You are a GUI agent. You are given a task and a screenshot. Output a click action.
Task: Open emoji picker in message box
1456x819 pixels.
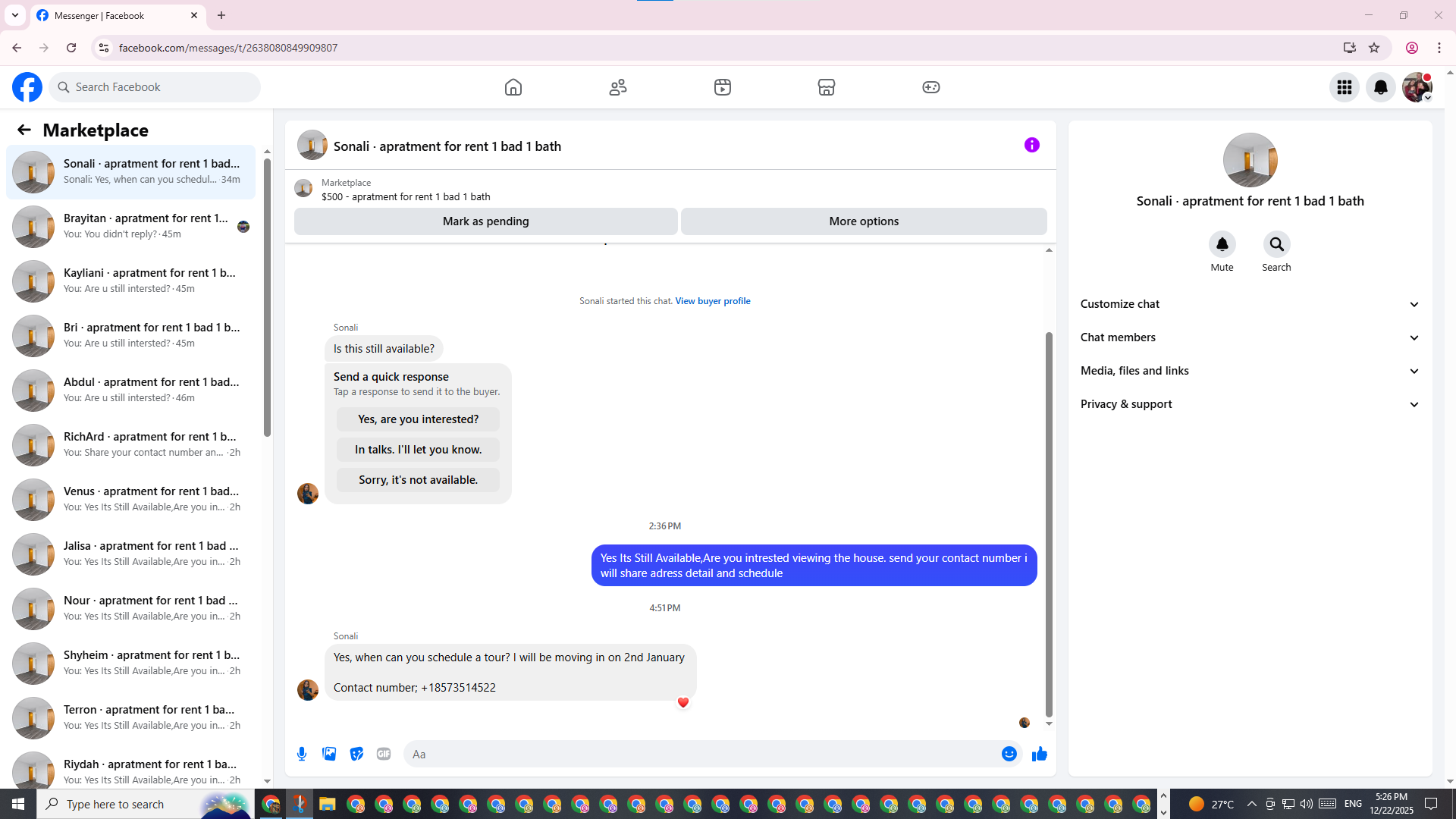pyautogui.click(x=1009, y=754)
